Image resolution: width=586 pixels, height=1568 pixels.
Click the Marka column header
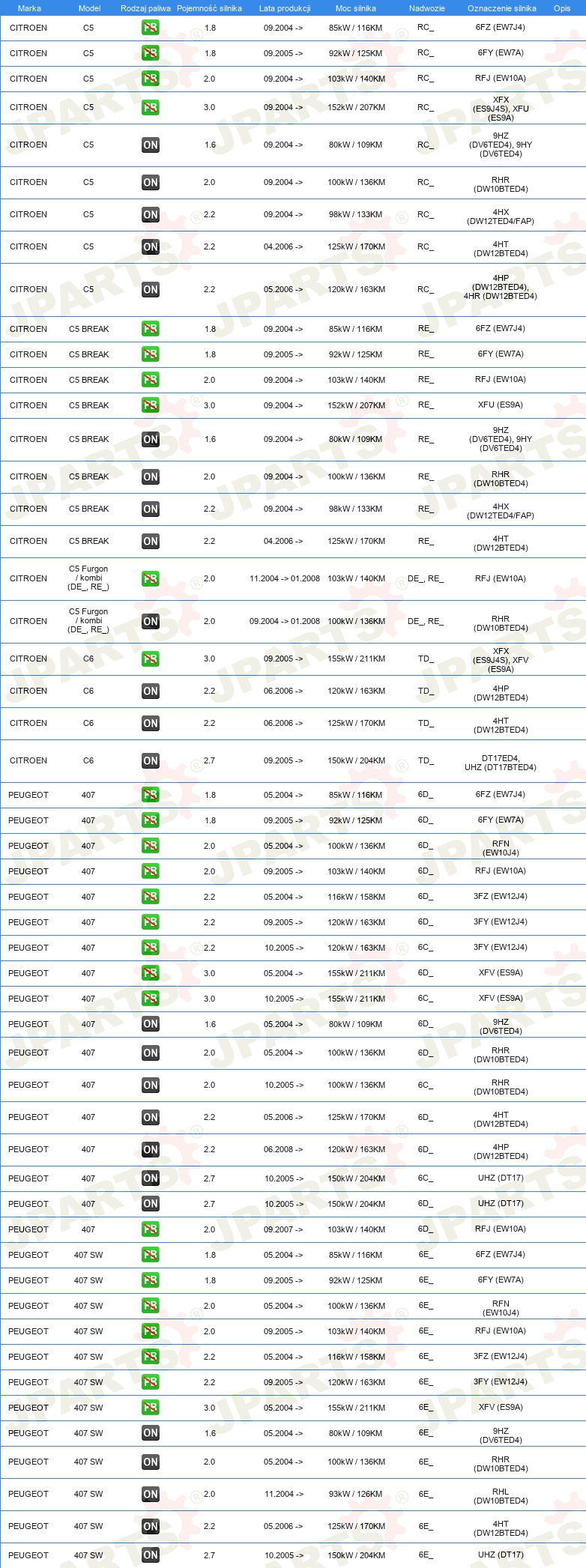(x=29, y=8)
